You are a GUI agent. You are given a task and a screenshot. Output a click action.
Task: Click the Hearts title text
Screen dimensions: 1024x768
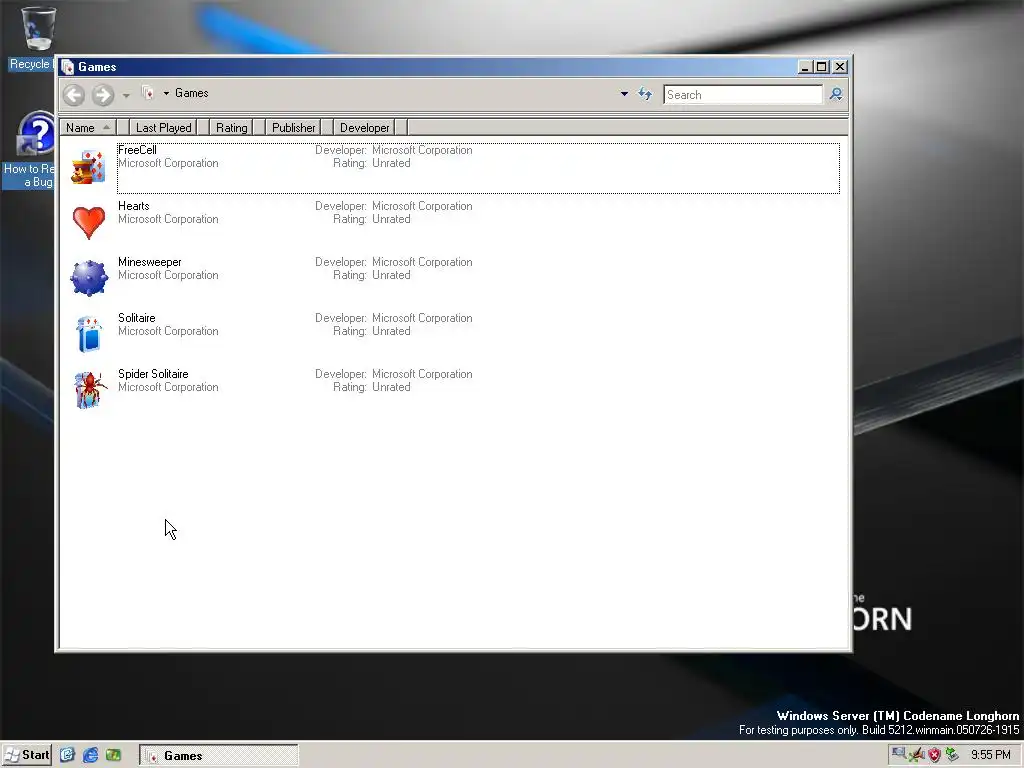tap(134, 206)
